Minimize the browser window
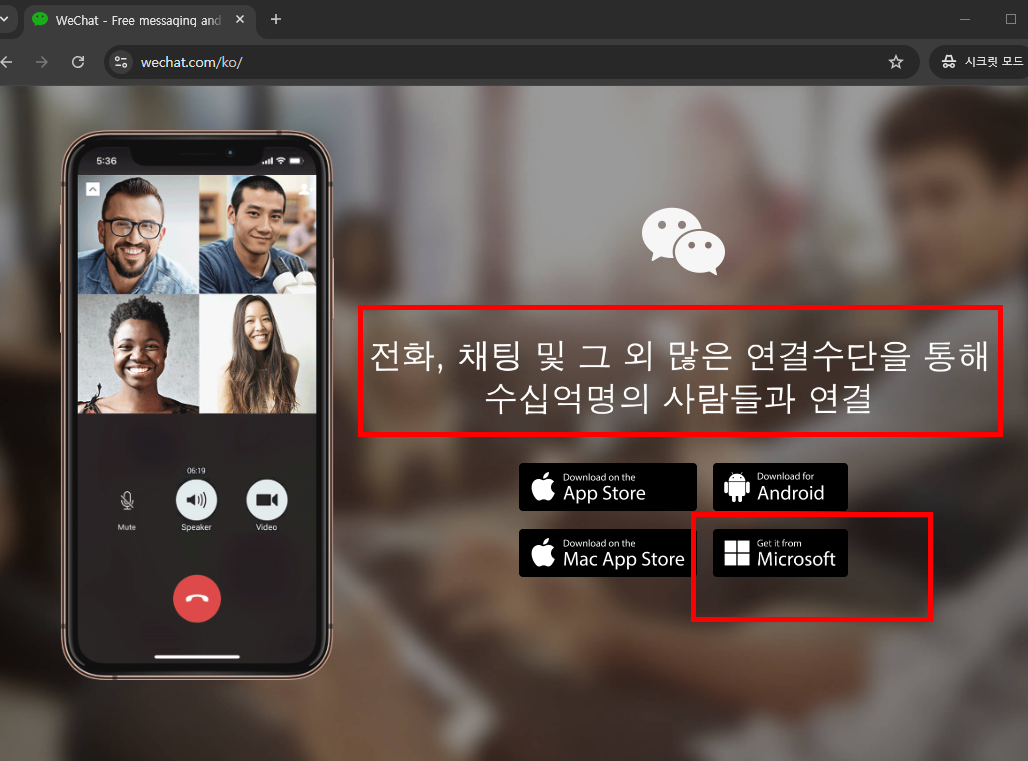Viewport: 1028px width, 761px height. pos(965,20)
